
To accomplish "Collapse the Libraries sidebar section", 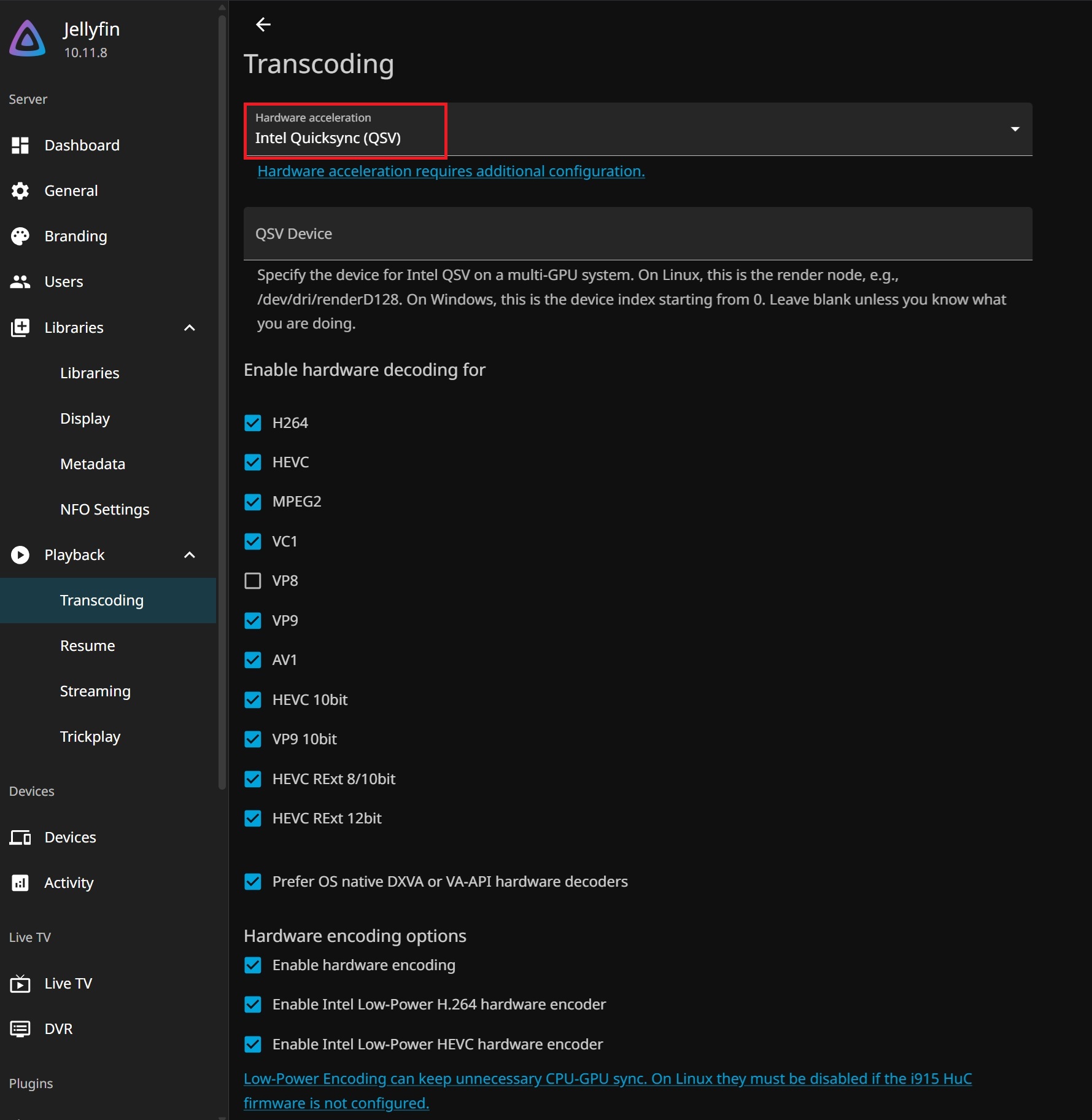I will (190, 328).
